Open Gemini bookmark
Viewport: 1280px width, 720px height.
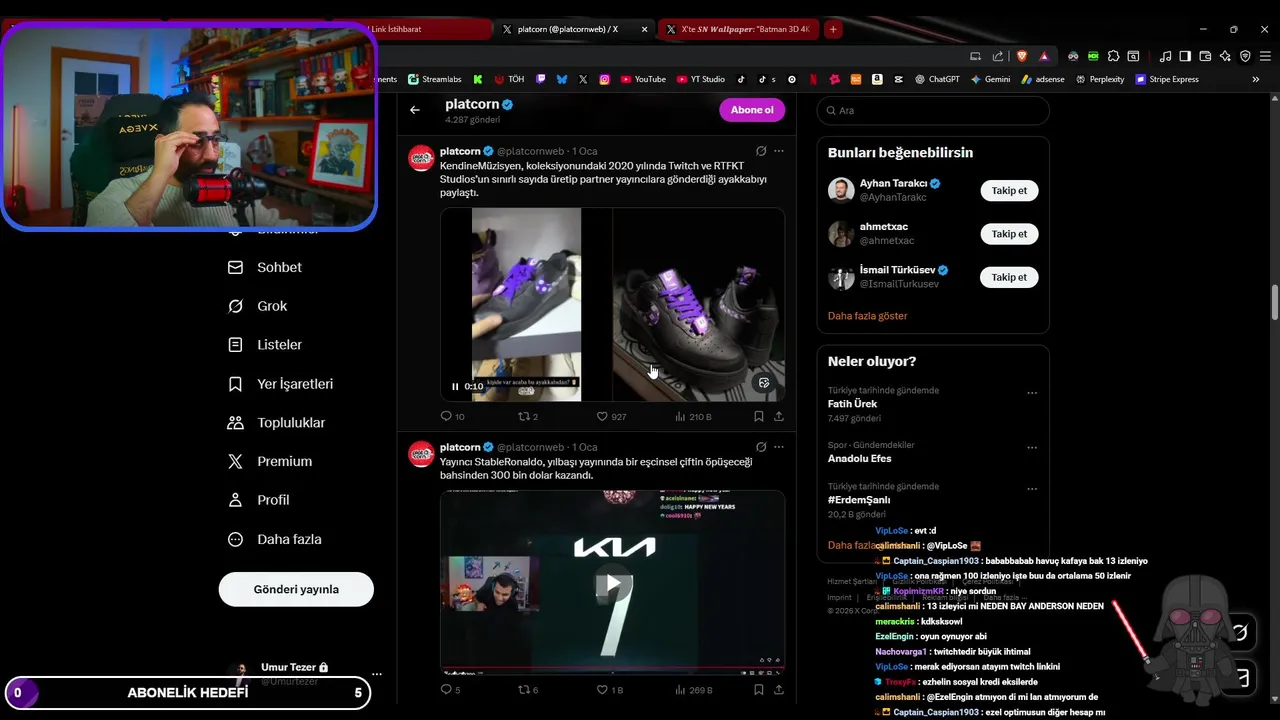[990, 79]
